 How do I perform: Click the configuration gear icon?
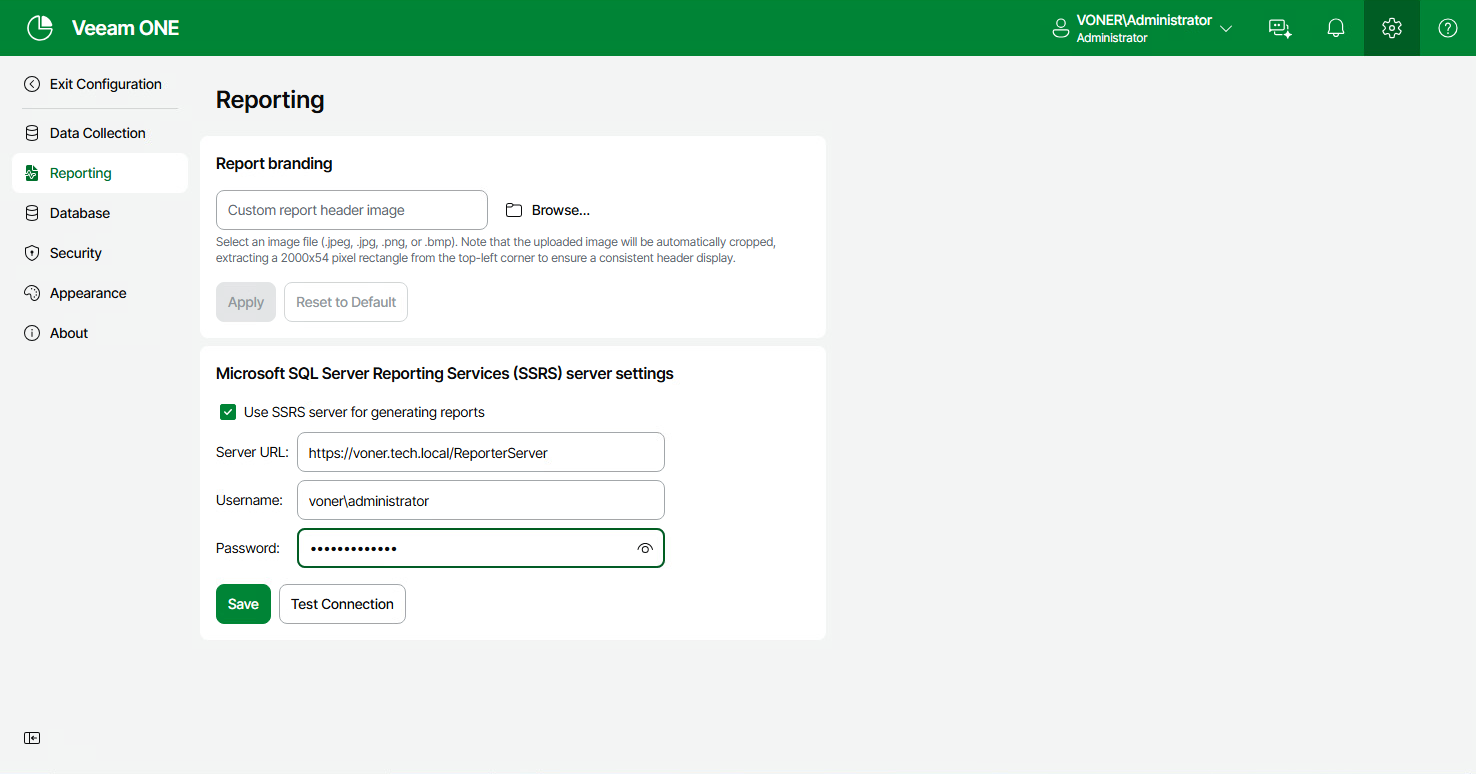(1392, 28)
